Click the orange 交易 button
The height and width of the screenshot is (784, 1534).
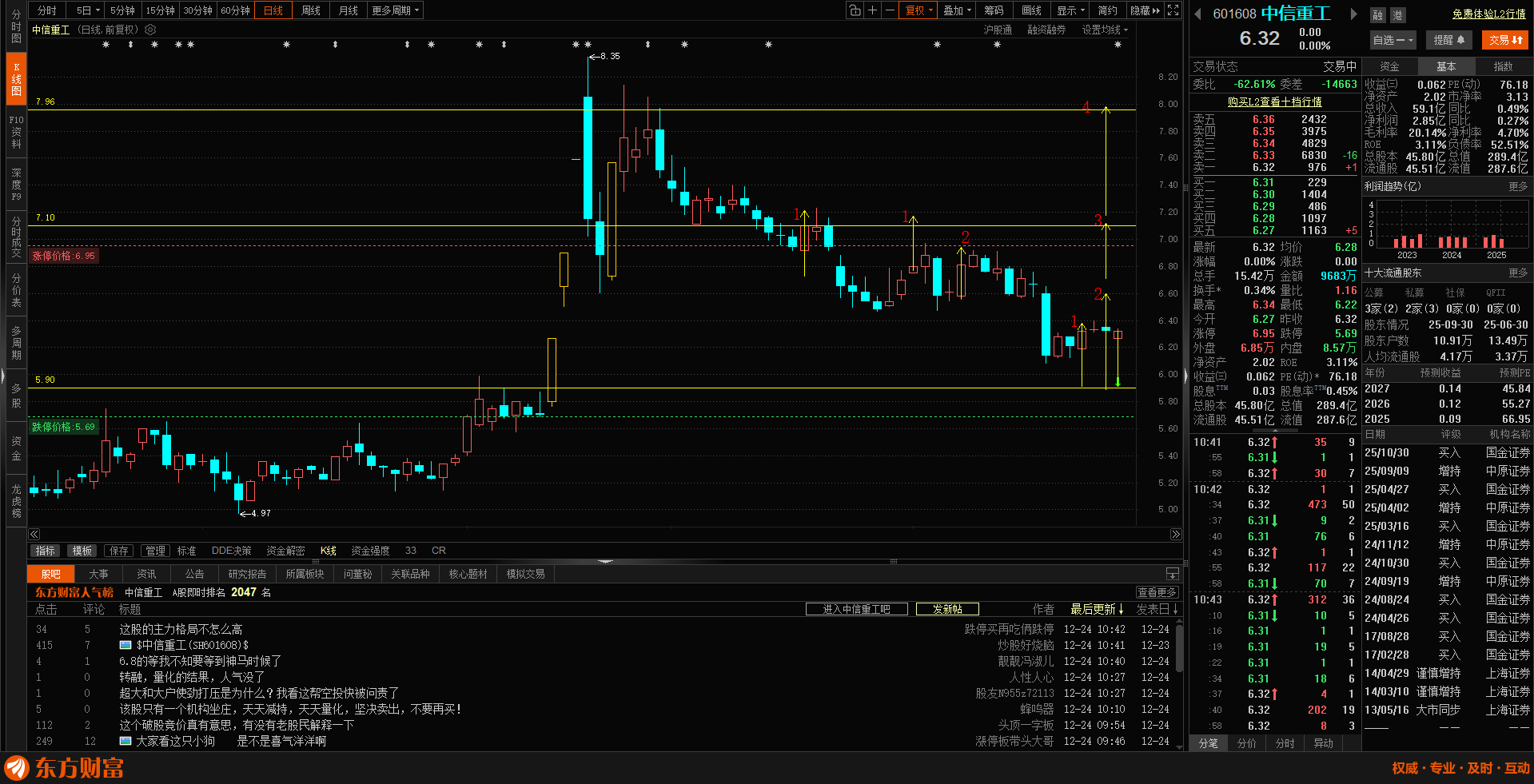[x=1506, y=40]
